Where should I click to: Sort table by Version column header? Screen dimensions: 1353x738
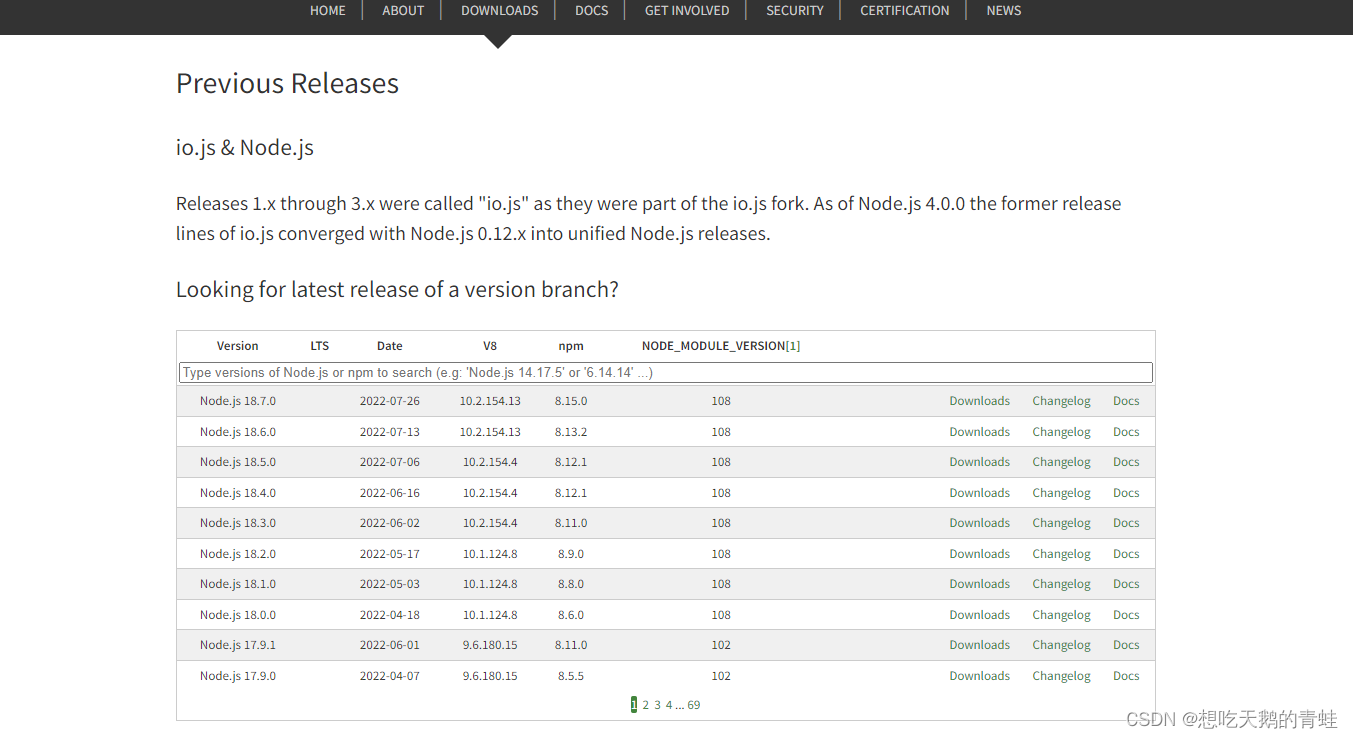point(238,346)
